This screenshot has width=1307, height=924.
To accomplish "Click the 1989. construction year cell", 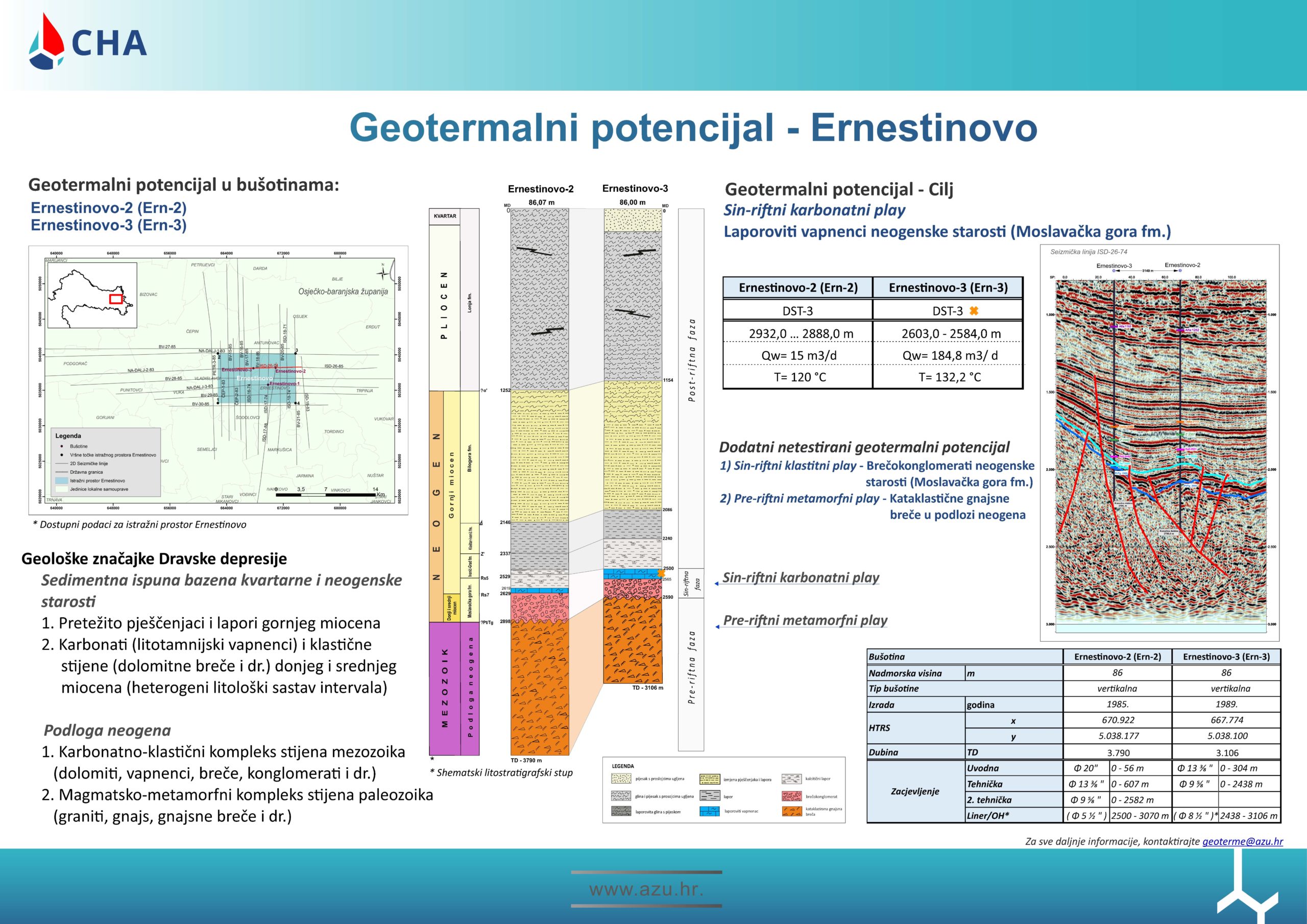I will coord(1226,704).
